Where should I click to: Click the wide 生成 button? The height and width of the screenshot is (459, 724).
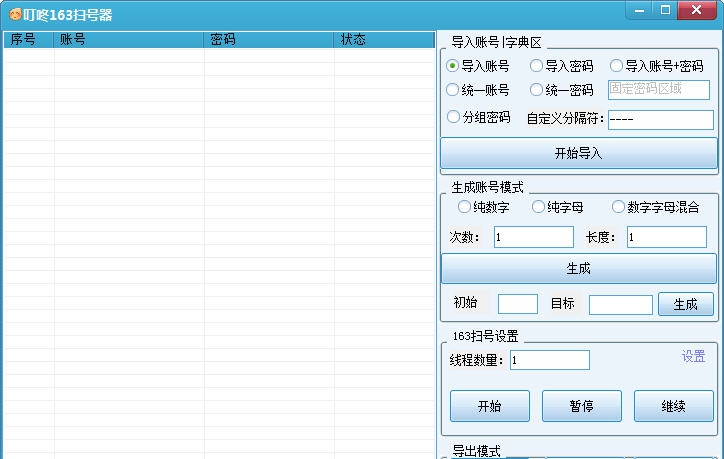(x=578, y=269)
